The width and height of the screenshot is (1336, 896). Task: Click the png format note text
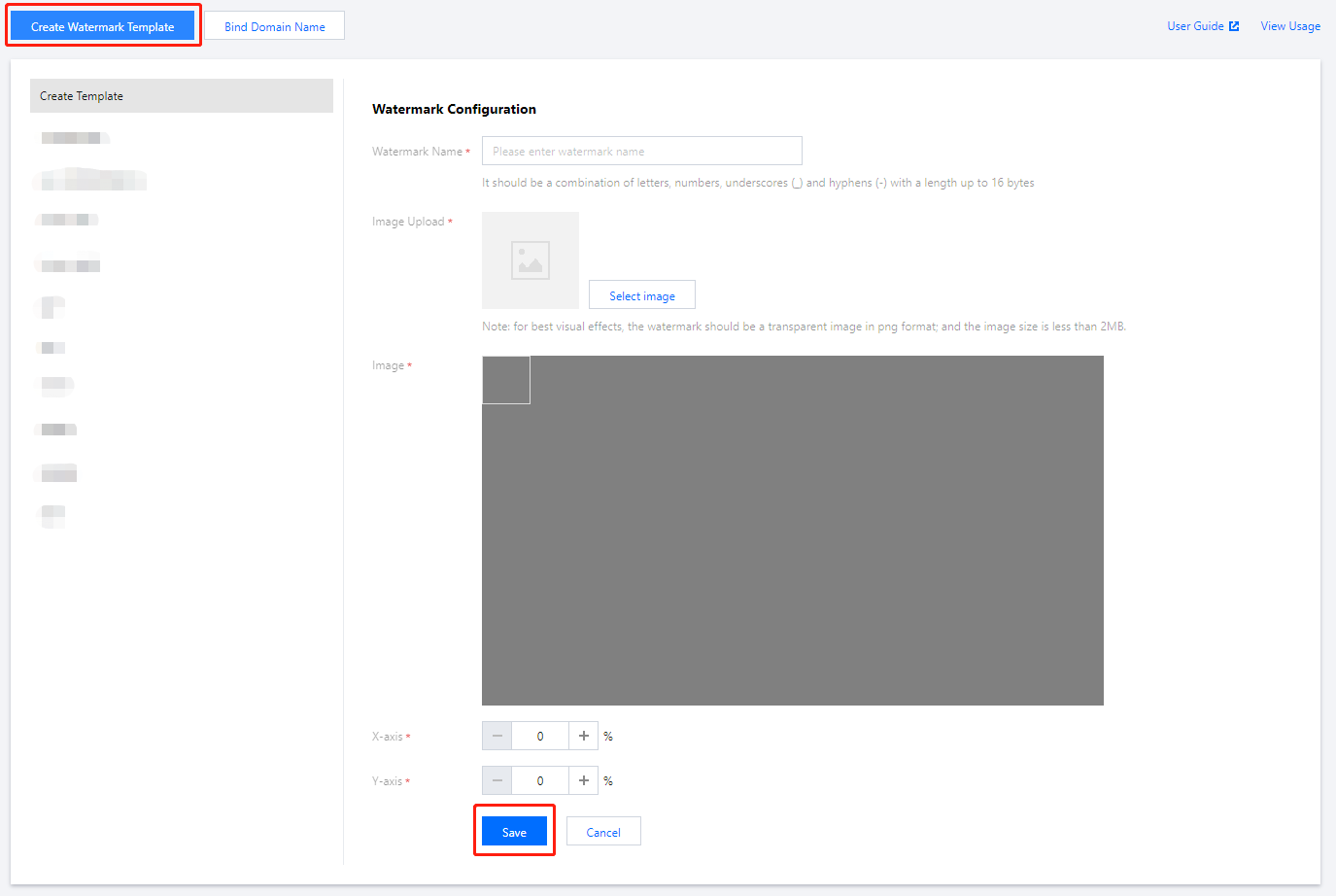click(804, 327)
